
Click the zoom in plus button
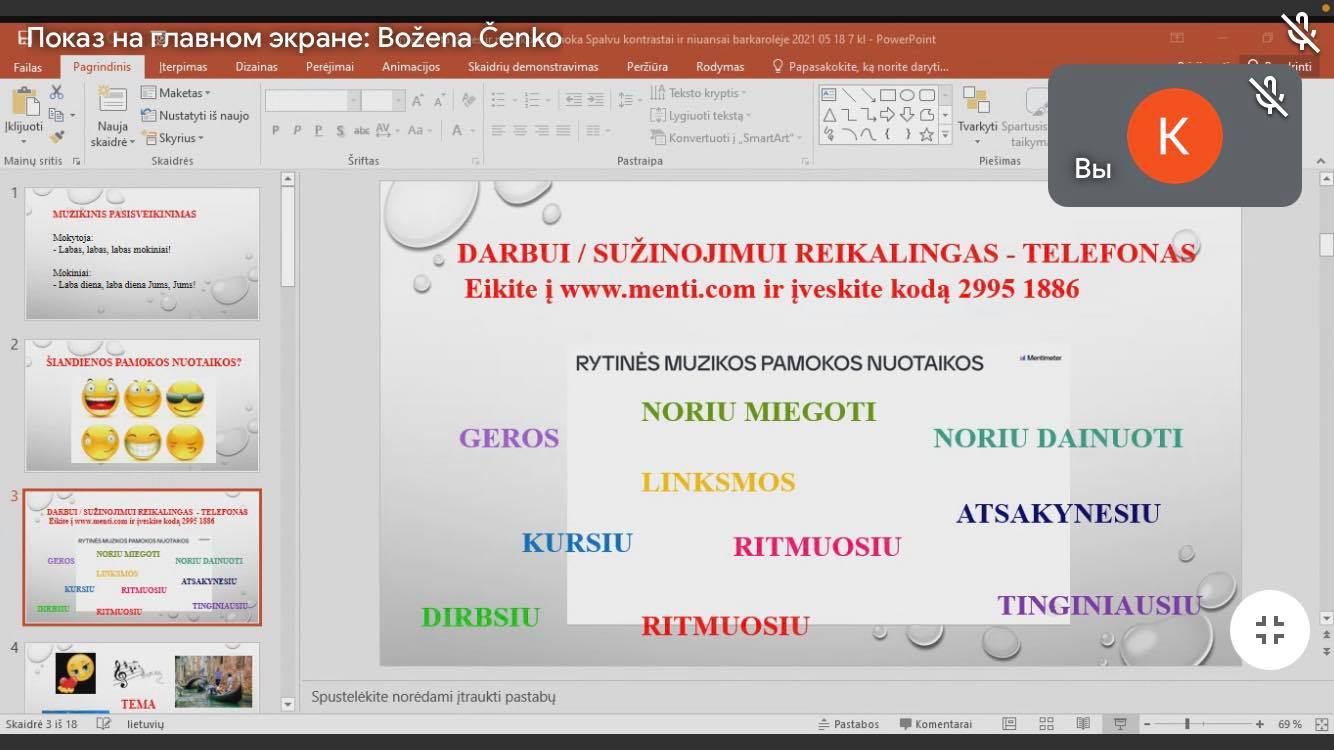pos(1259,724)
